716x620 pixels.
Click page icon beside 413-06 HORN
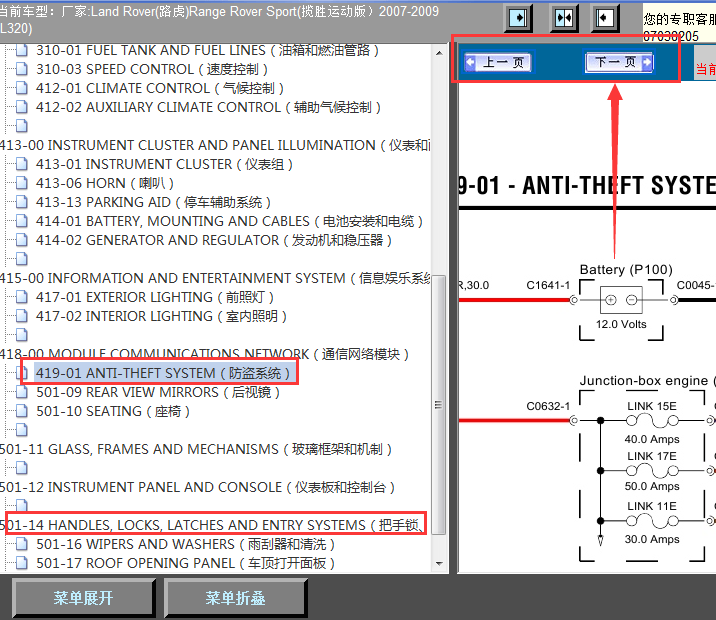tap(21, 183)
